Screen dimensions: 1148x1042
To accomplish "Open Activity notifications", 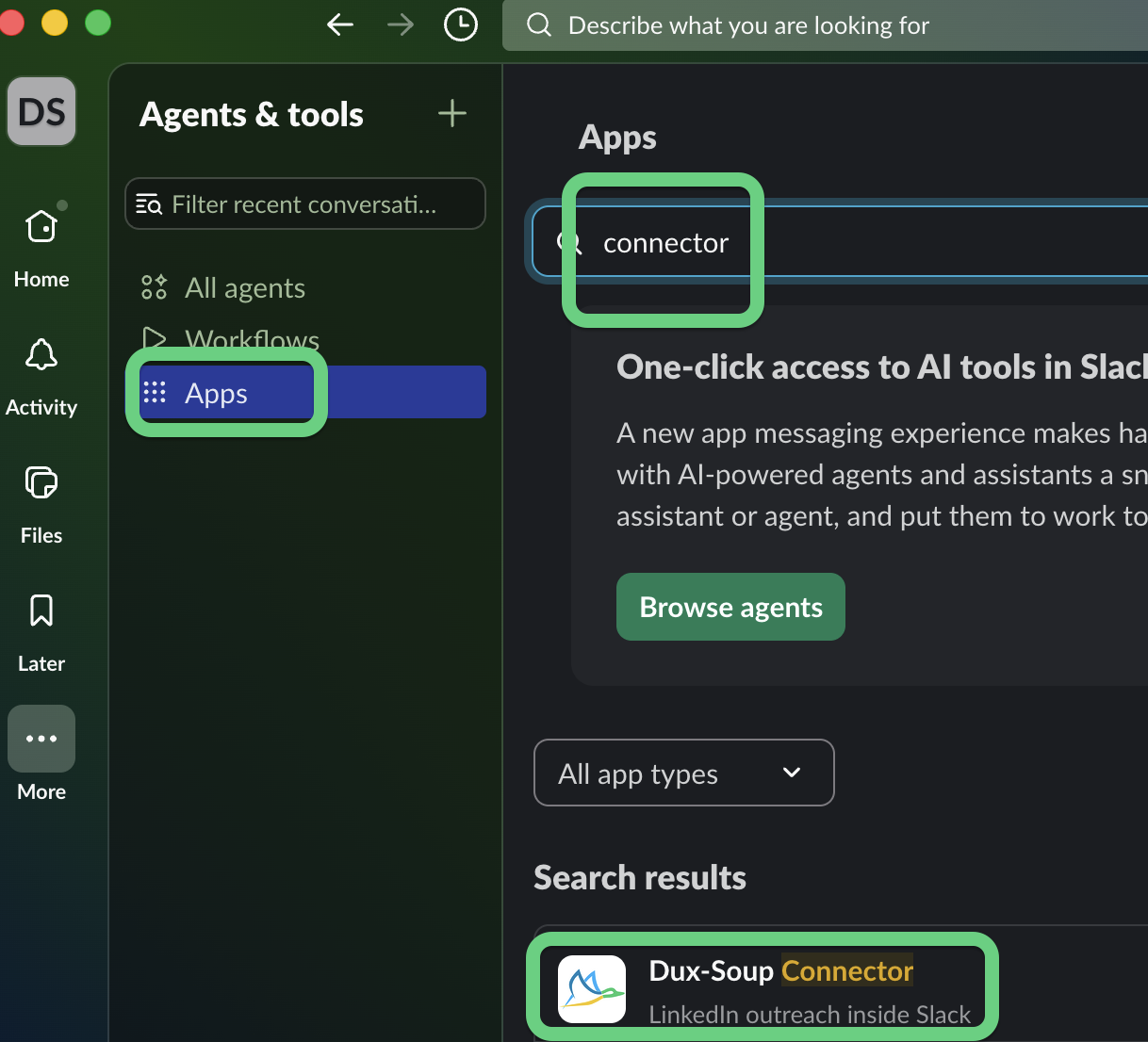I will point(41,377).
